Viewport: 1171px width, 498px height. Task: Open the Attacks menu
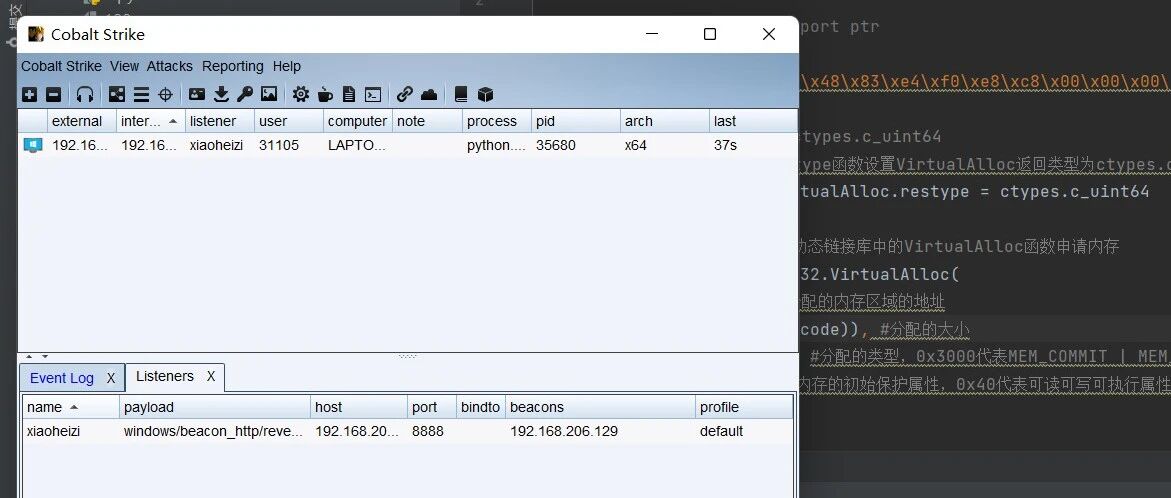[170, 66]
